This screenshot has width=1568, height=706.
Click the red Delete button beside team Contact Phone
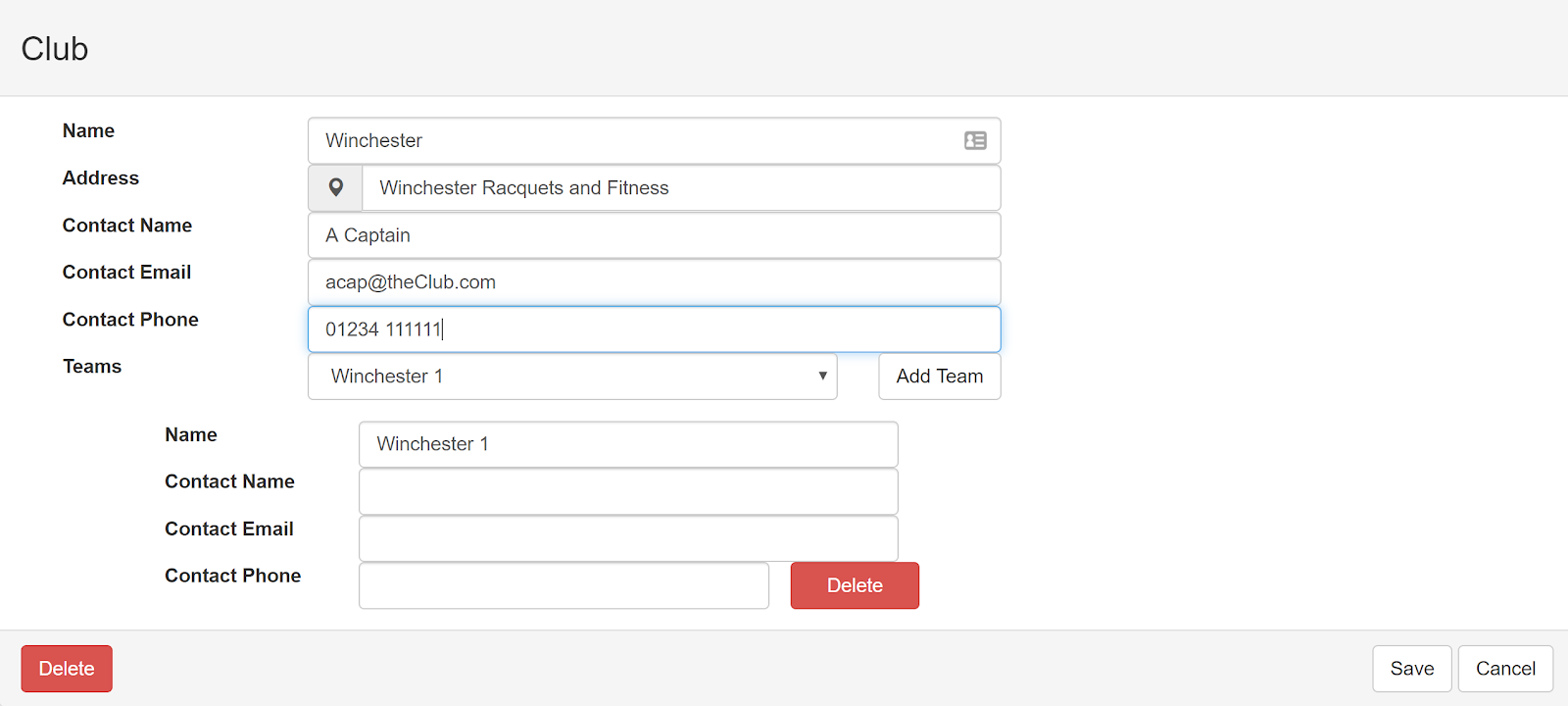click(x=855, y=585)
